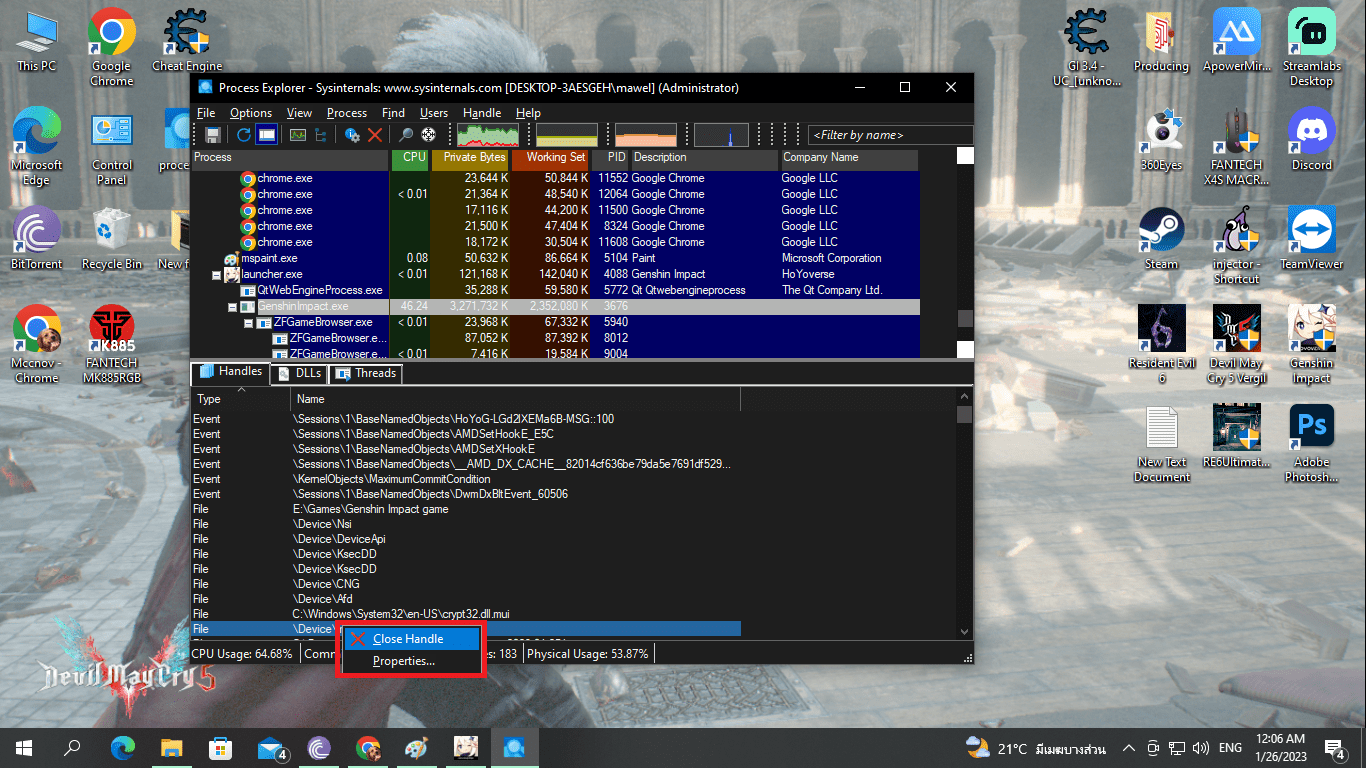
Task: Click the yellow commit history mini graph
Action: click(567, 135)
